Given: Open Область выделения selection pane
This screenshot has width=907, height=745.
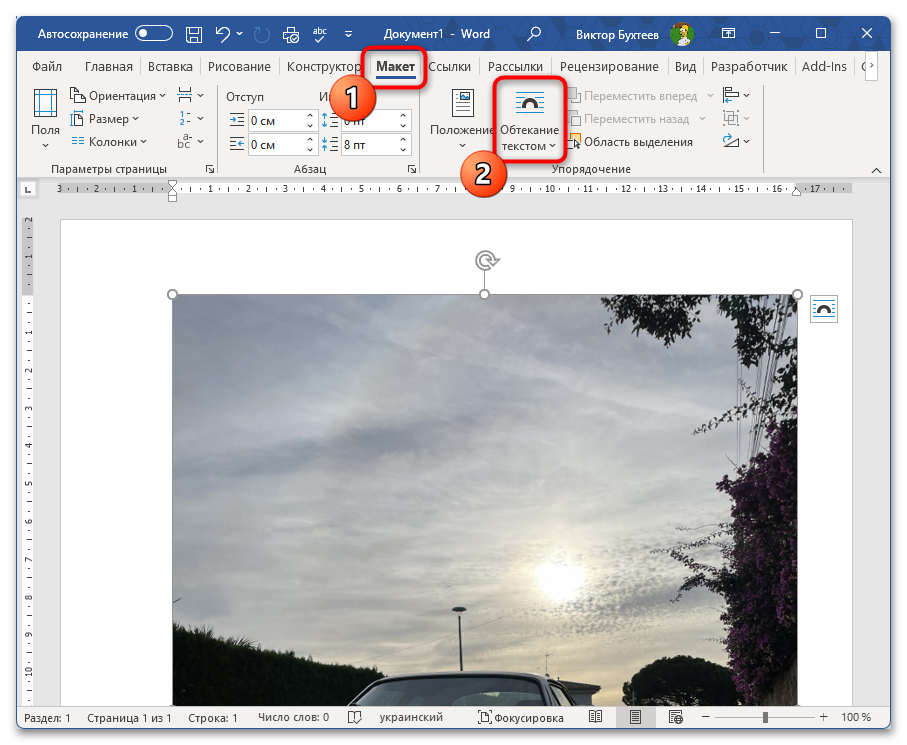Looking at the screenshot, I should click(x=630, y=142).
